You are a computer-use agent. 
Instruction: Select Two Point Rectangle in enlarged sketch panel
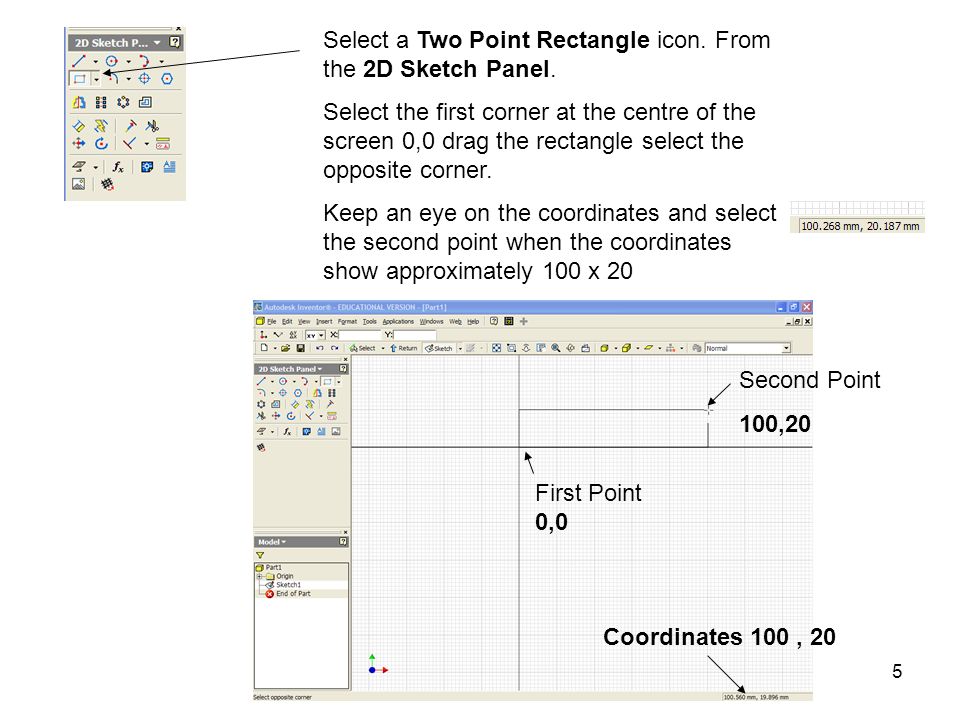79,78
